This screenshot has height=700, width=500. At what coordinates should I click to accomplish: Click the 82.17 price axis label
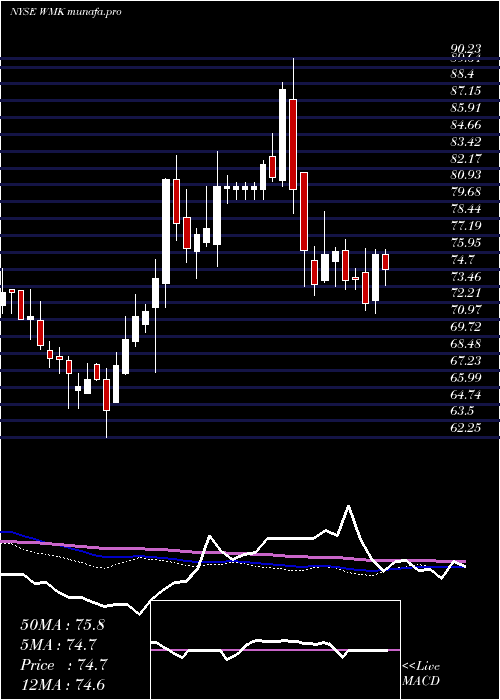[466, 158]
